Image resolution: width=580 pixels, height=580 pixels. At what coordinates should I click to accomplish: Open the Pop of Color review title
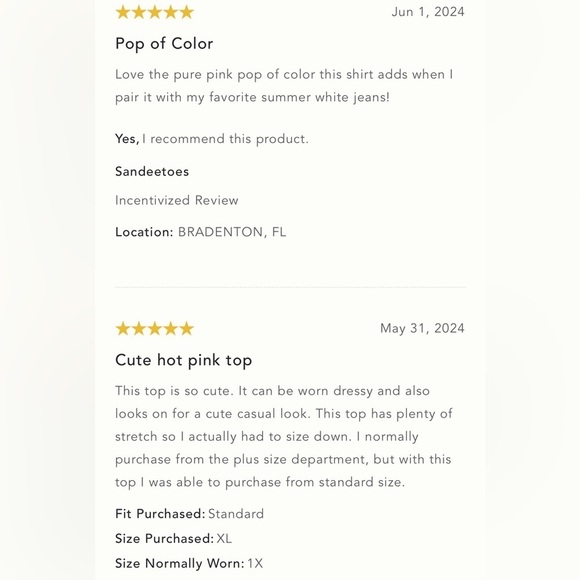(x=164, y=44)
